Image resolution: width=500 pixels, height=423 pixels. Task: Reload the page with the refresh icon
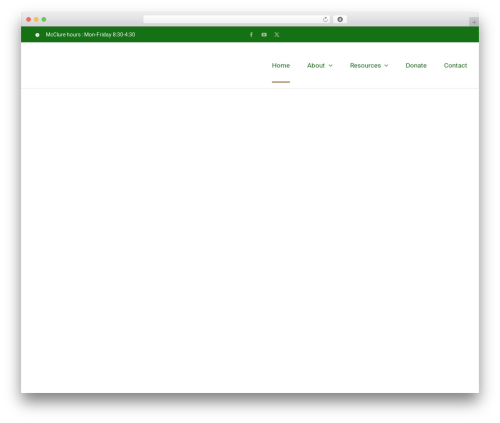pyautogui.click(x=325, y=20)
